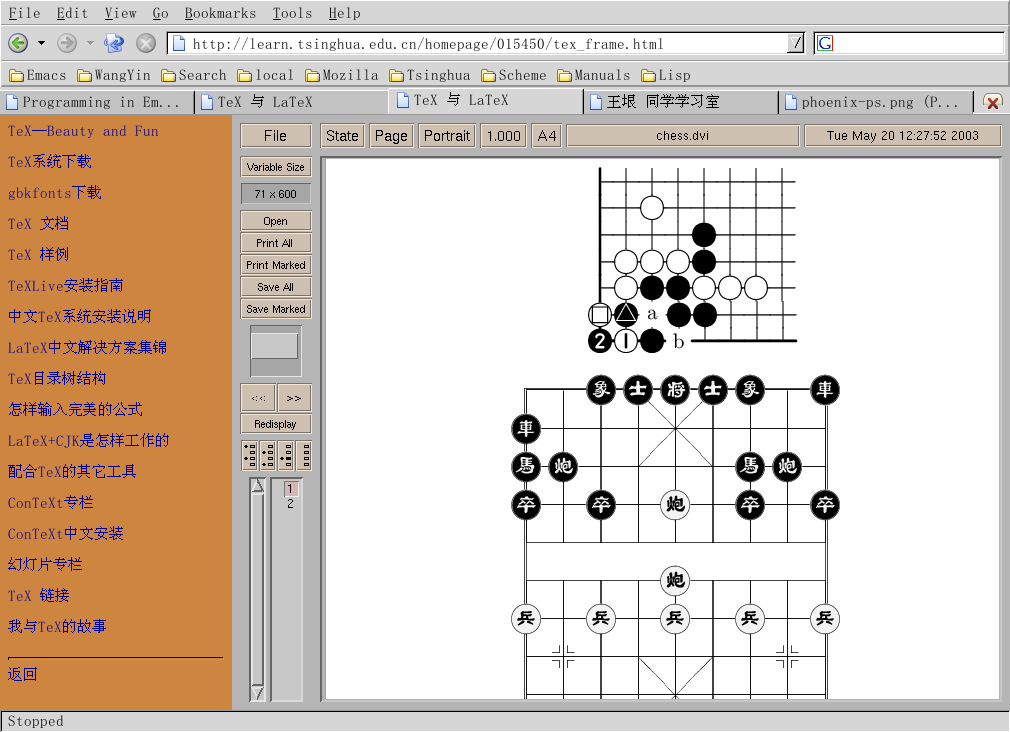Open the Emacs bookmarks folder
The width and height of the screenshot is (1010, 732).
coord(38,75)
